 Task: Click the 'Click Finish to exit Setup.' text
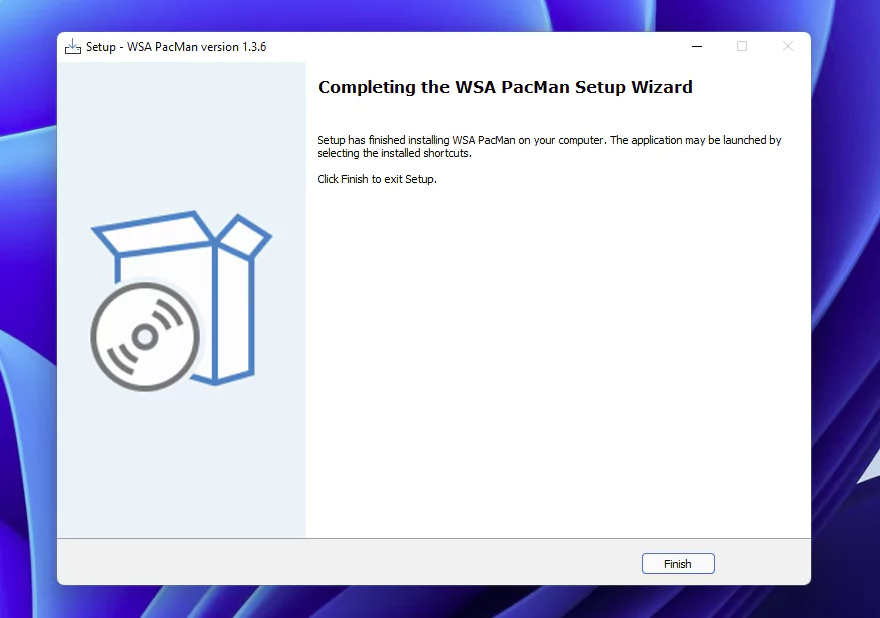click(x=377, y=179)
